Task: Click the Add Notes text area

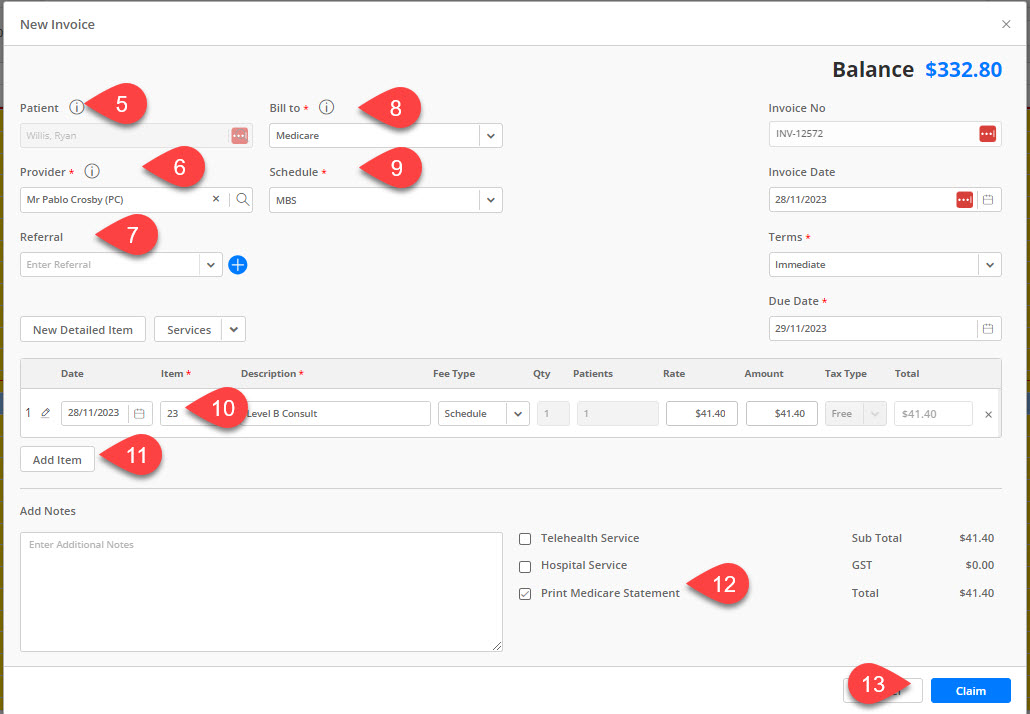Action: [x=261, y=592]
